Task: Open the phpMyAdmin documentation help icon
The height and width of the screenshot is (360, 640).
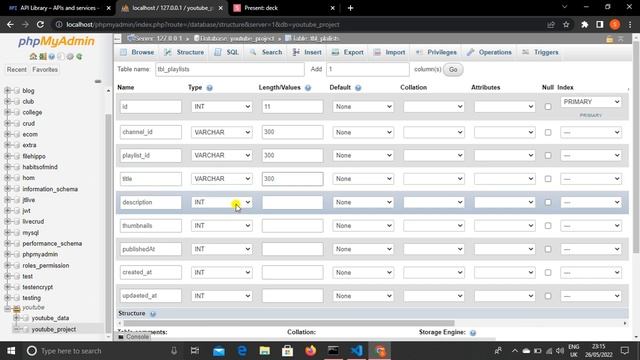Action: point(52,56)
